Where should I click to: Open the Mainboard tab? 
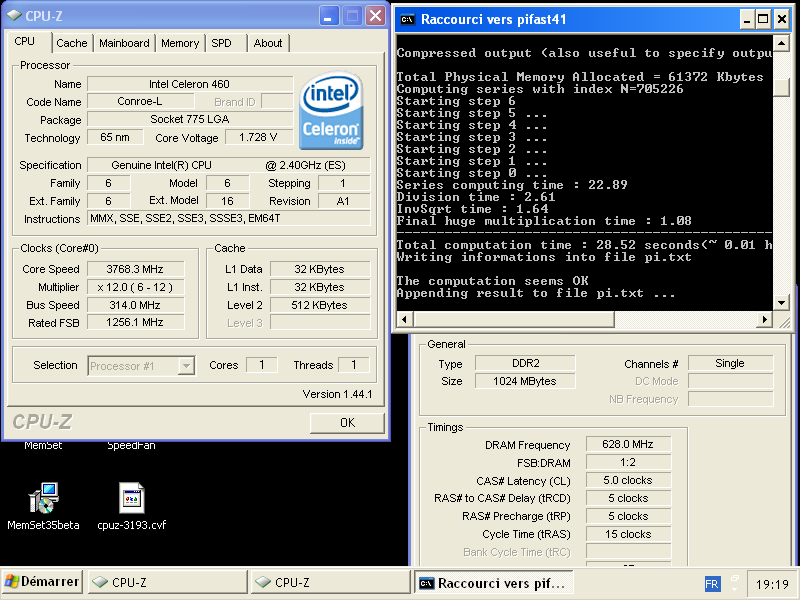tap(124, 43)
